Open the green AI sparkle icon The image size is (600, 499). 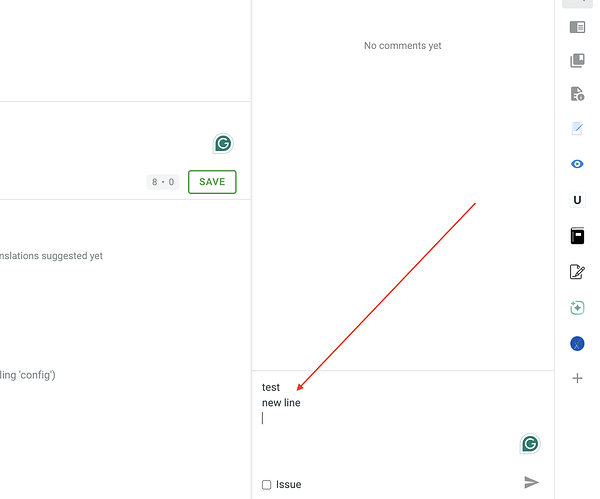pos(577,308)
